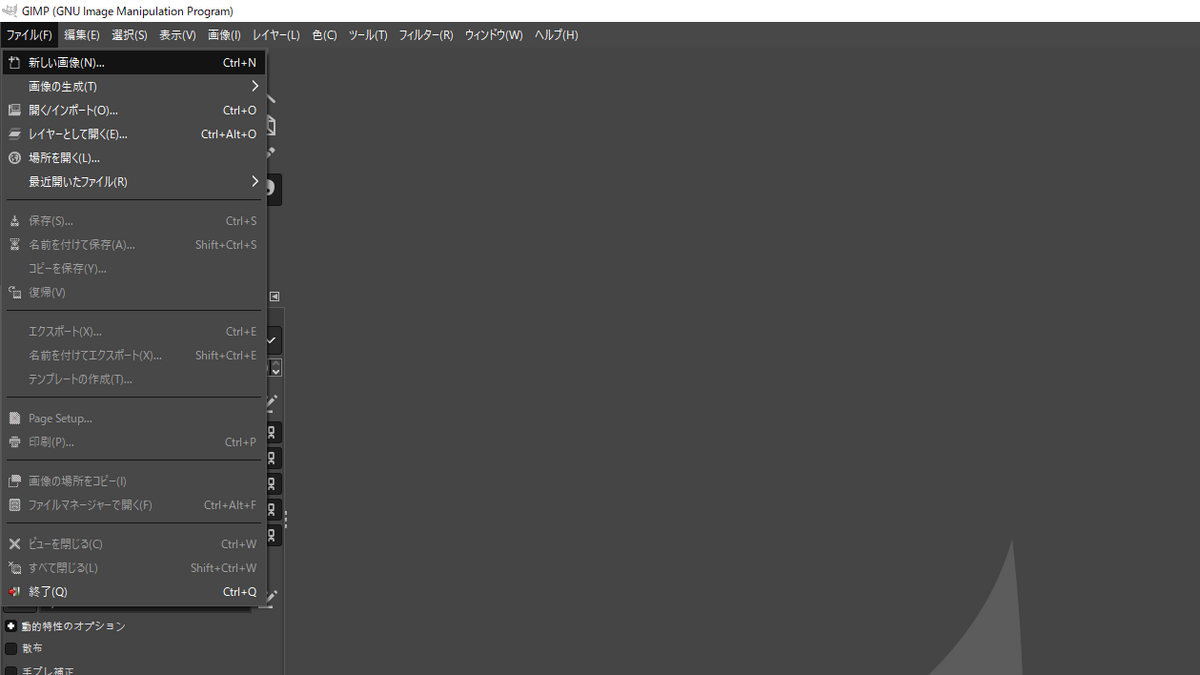The image size is (1200, 675).
Task: Click the エクスポート(X)... menu entry
Action: (134, 331)
